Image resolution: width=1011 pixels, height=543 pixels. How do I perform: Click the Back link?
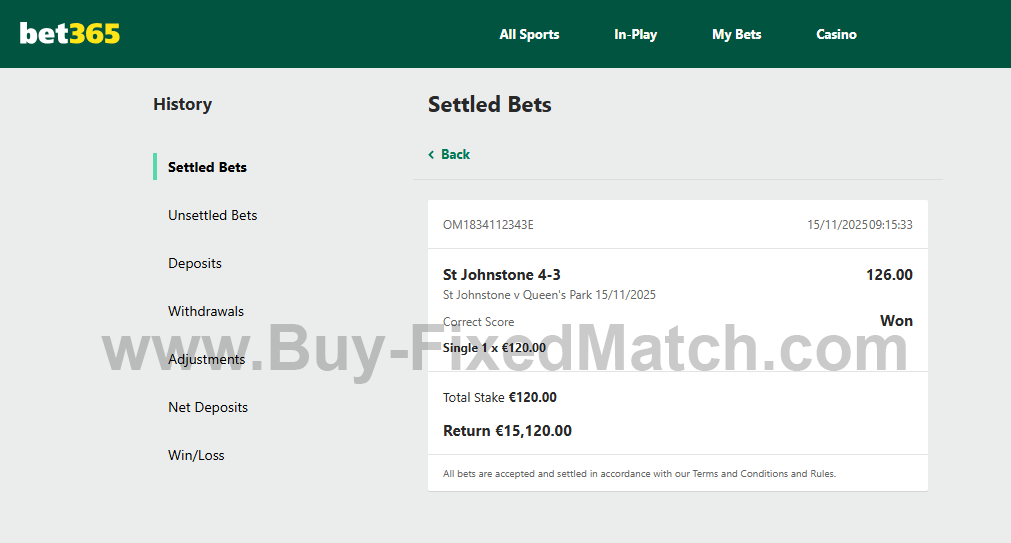click(x=455, y=155)
